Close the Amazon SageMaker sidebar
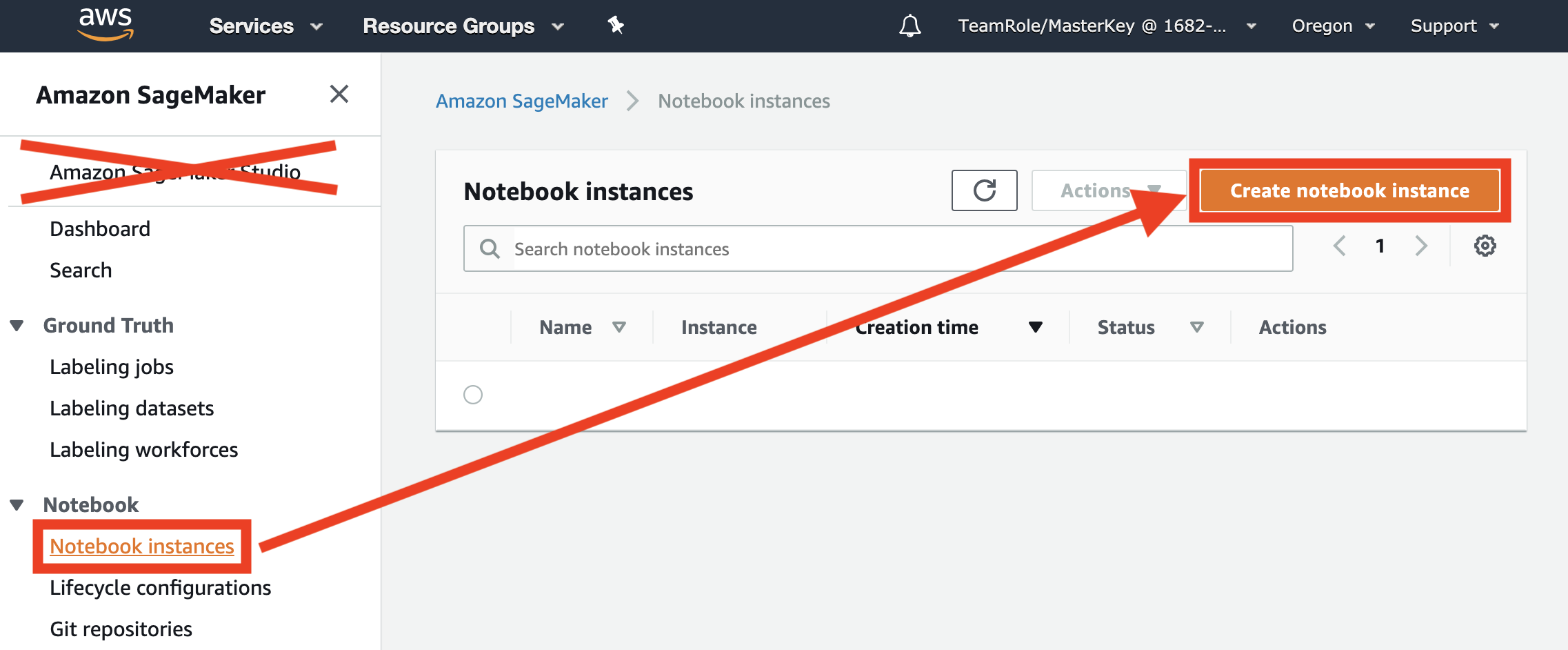The image size is (1568, 650). [339, 94]
